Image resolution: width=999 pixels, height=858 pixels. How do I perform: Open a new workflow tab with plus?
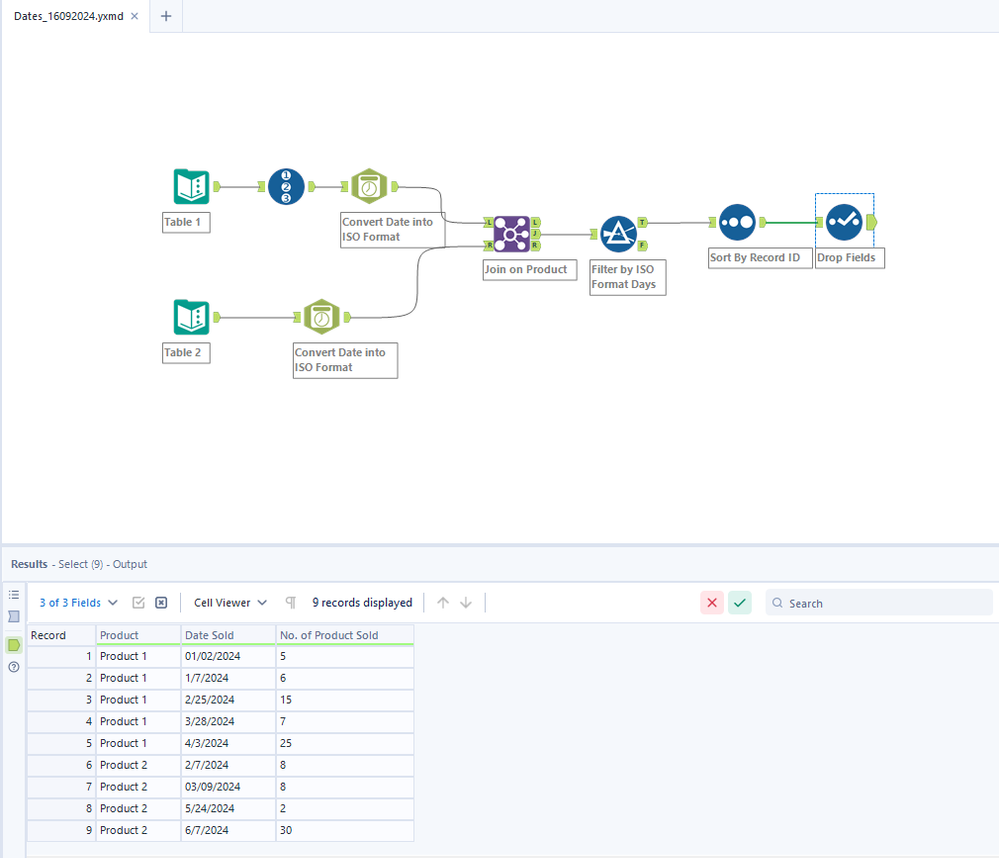click(x=166, y=16)
